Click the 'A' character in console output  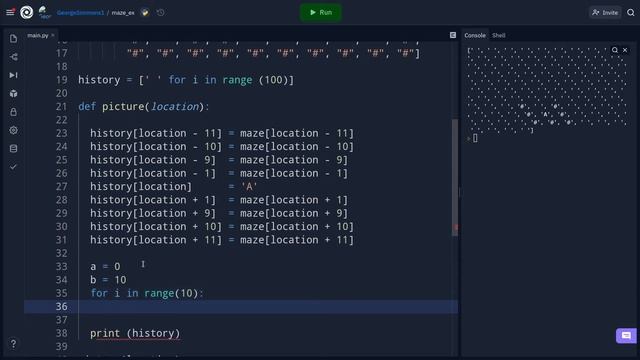(x=545, y=114)
